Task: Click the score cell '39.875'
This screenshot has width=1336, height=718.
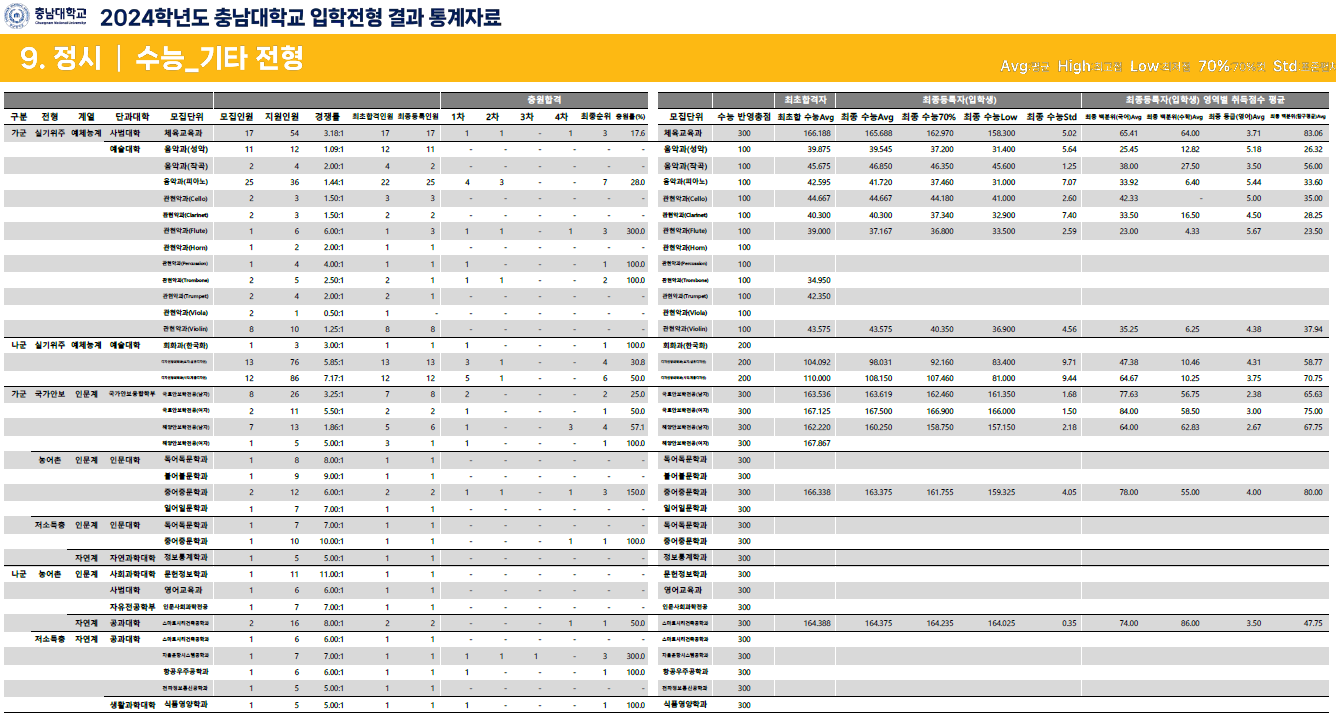Action: [x=820, y=148]
